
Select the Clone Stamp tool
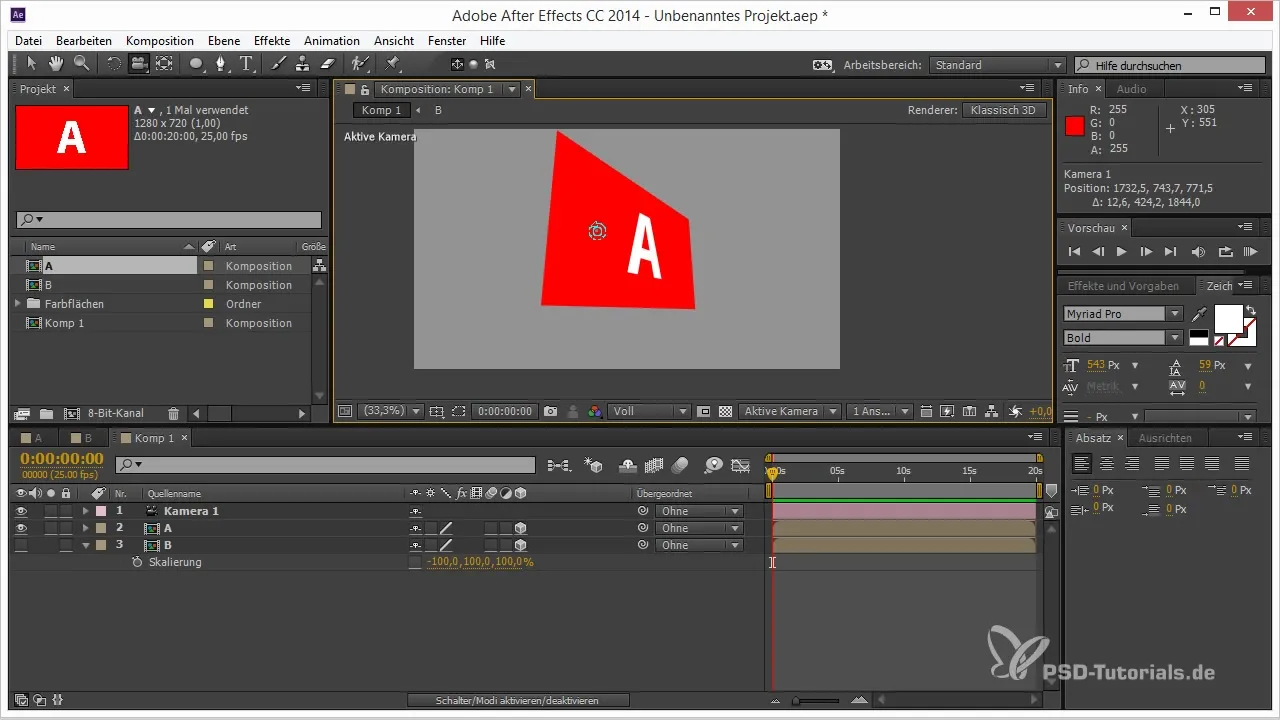coord(303,64)
